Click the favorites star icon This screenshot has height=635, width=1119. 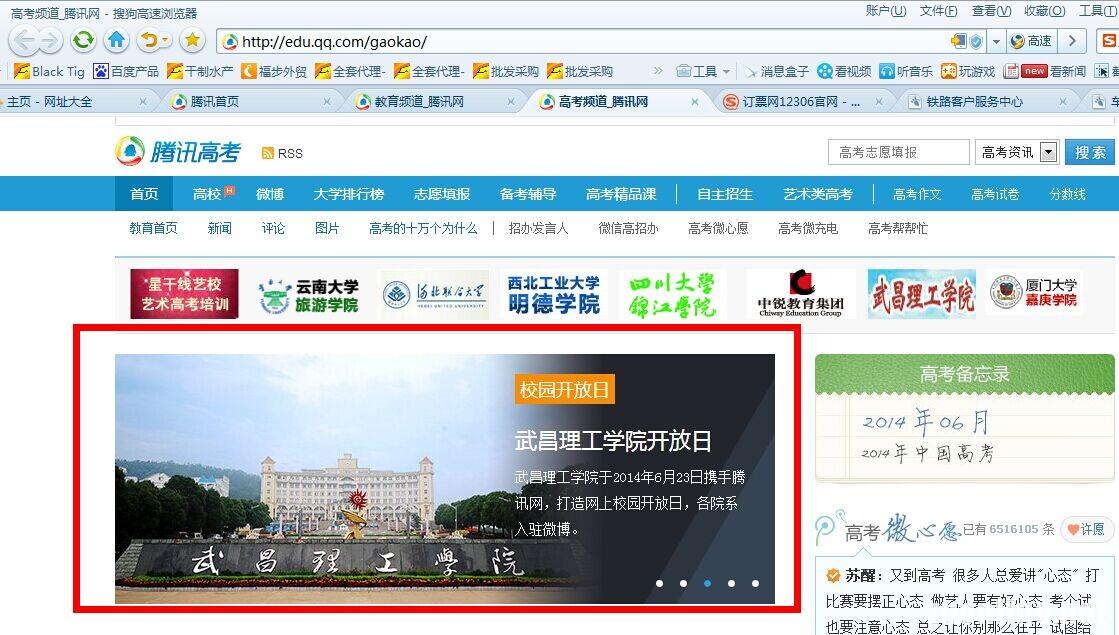click(x=193, y=41)
